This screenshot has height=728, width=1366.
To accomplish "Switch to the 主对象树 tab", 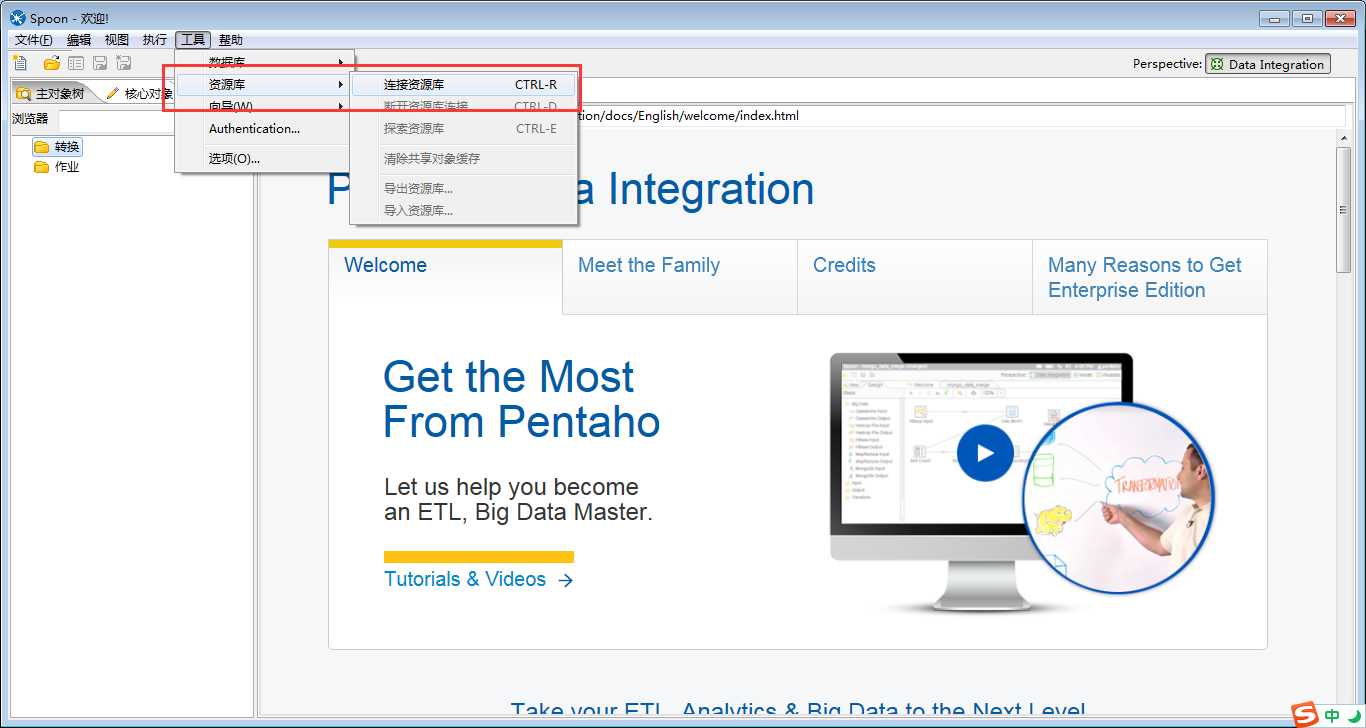I will point(54,94).
